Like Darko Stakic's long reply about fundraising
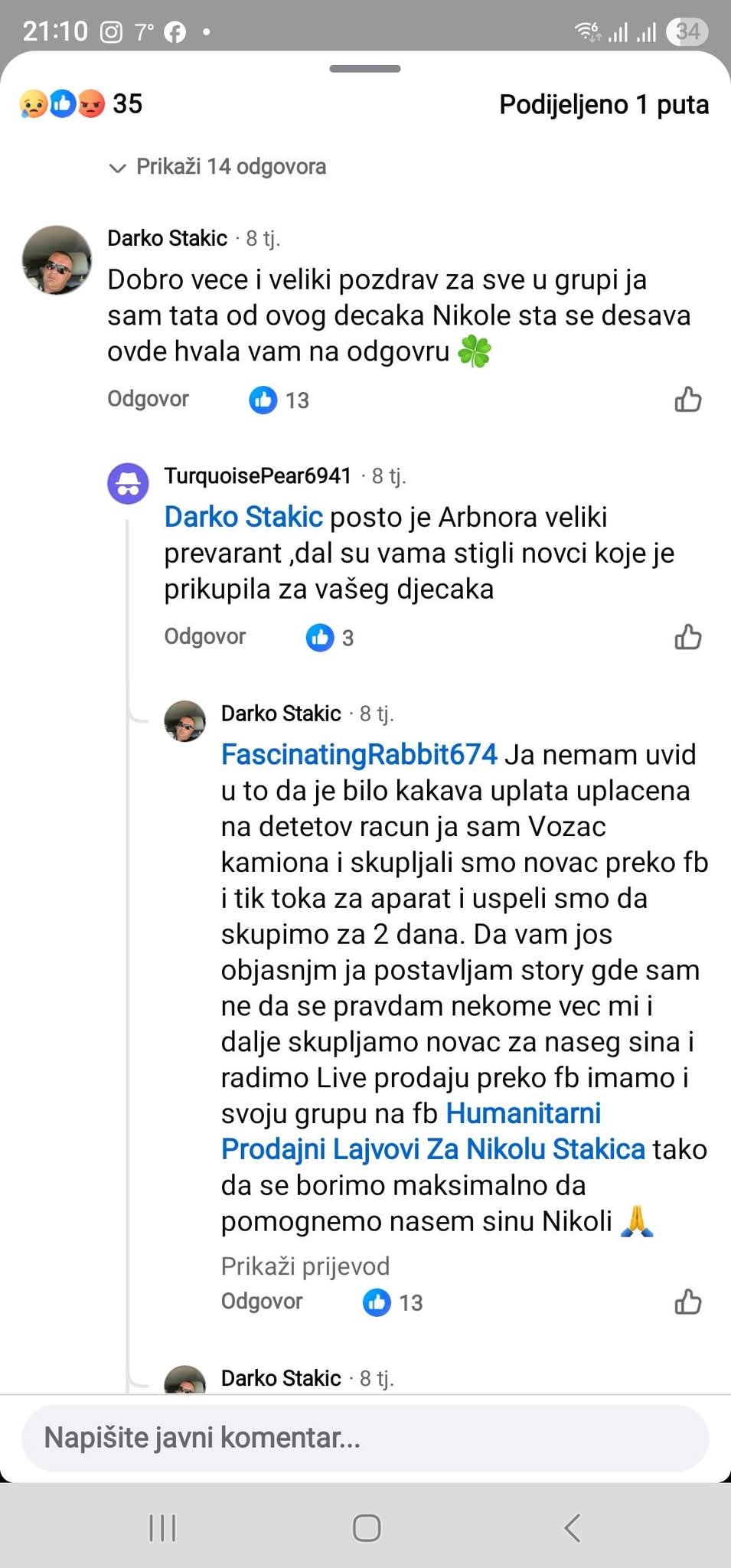Screen dimensions: 731x1568 pyautogui.click(x=687, y=1302)
